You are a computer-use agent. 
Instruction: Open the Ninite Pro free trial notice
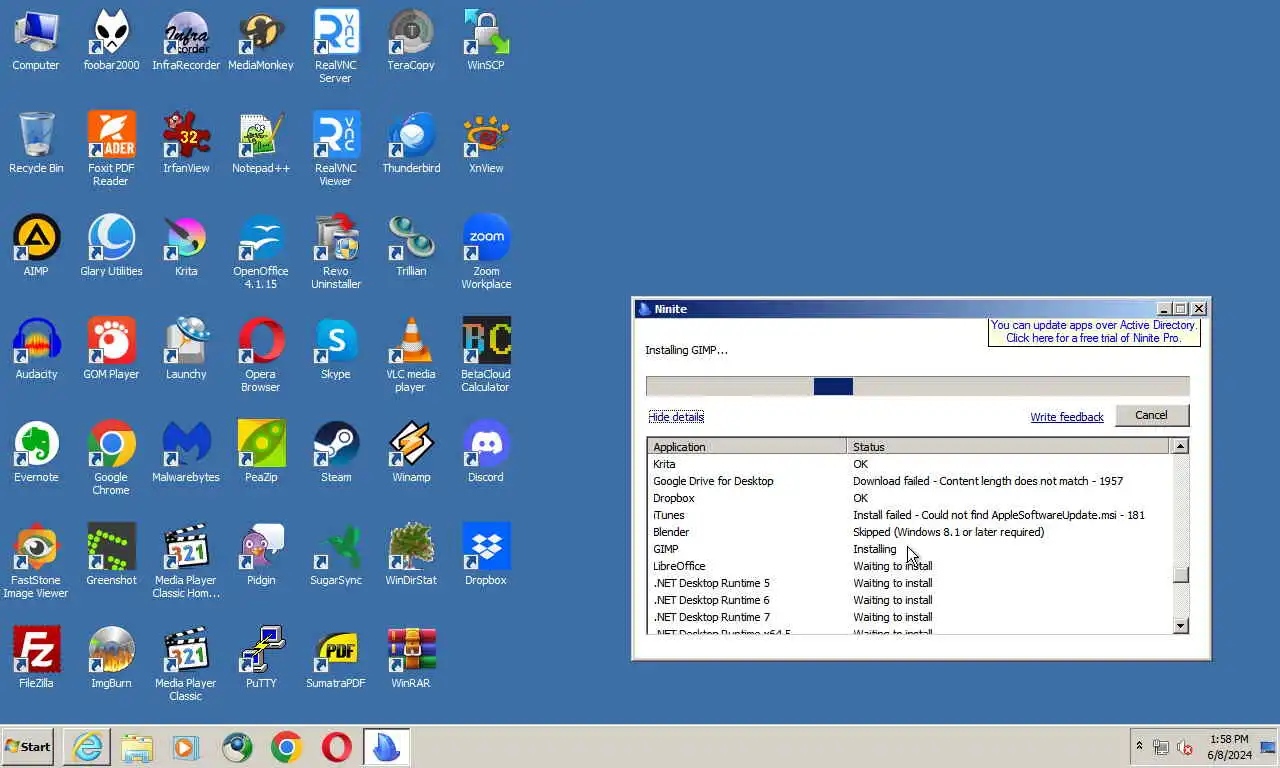pyautogui.click(x=1094, y=332)
